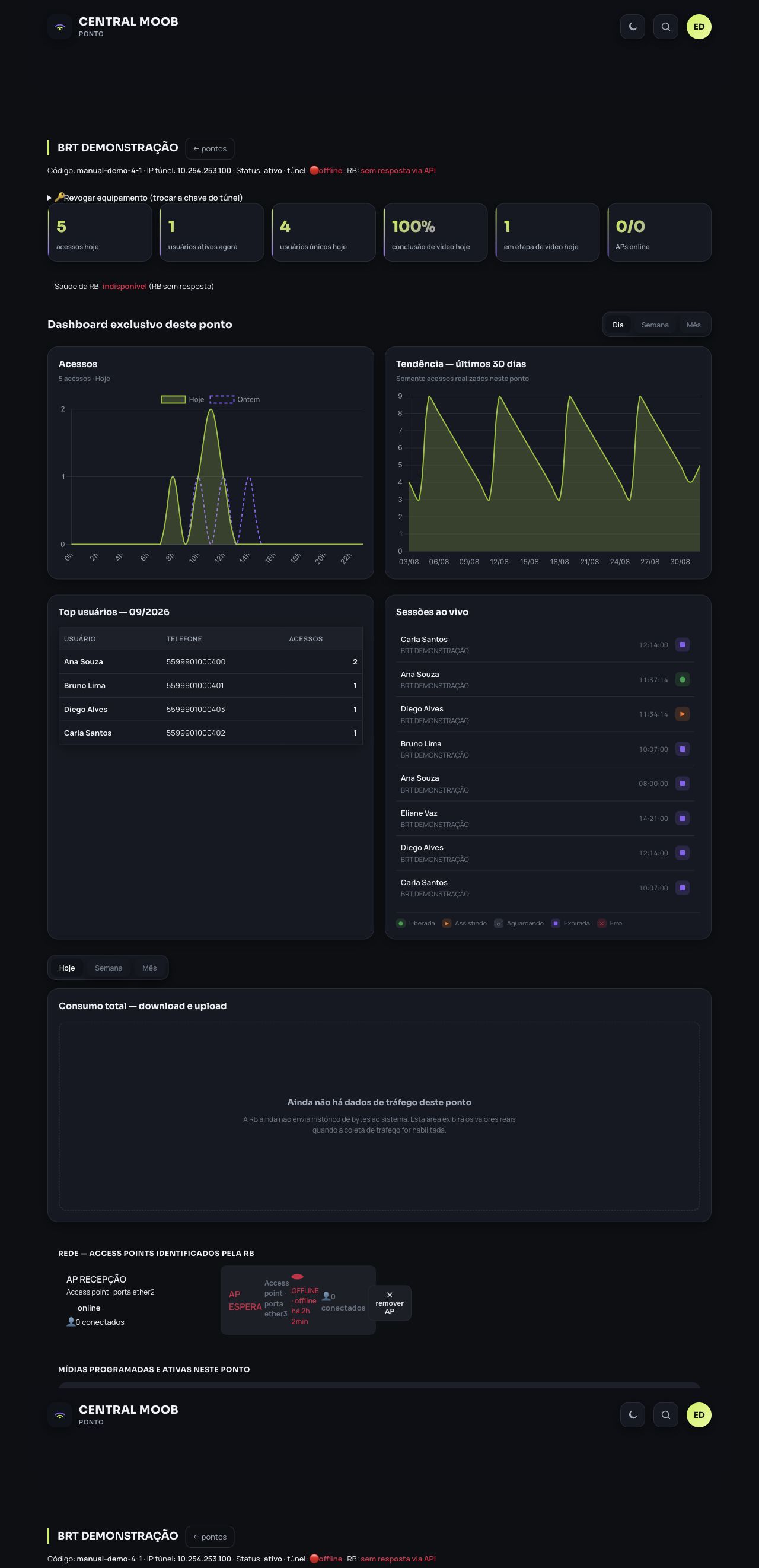This screenshot has height=1568, width=759.
Task: Click the red offline indicator in AP ESPERA card
Action: coord(298,1277)
